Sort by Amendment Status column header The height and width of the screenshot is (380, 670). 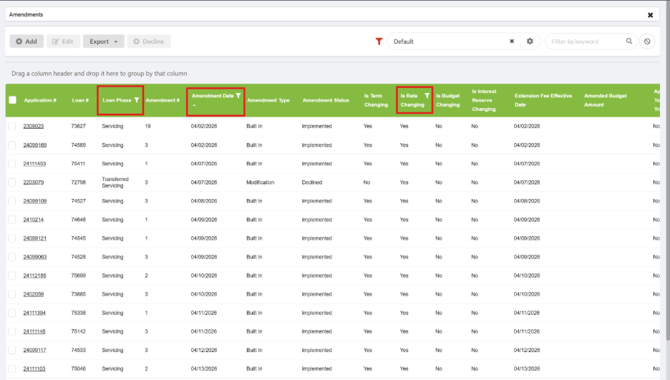(326, 100)
